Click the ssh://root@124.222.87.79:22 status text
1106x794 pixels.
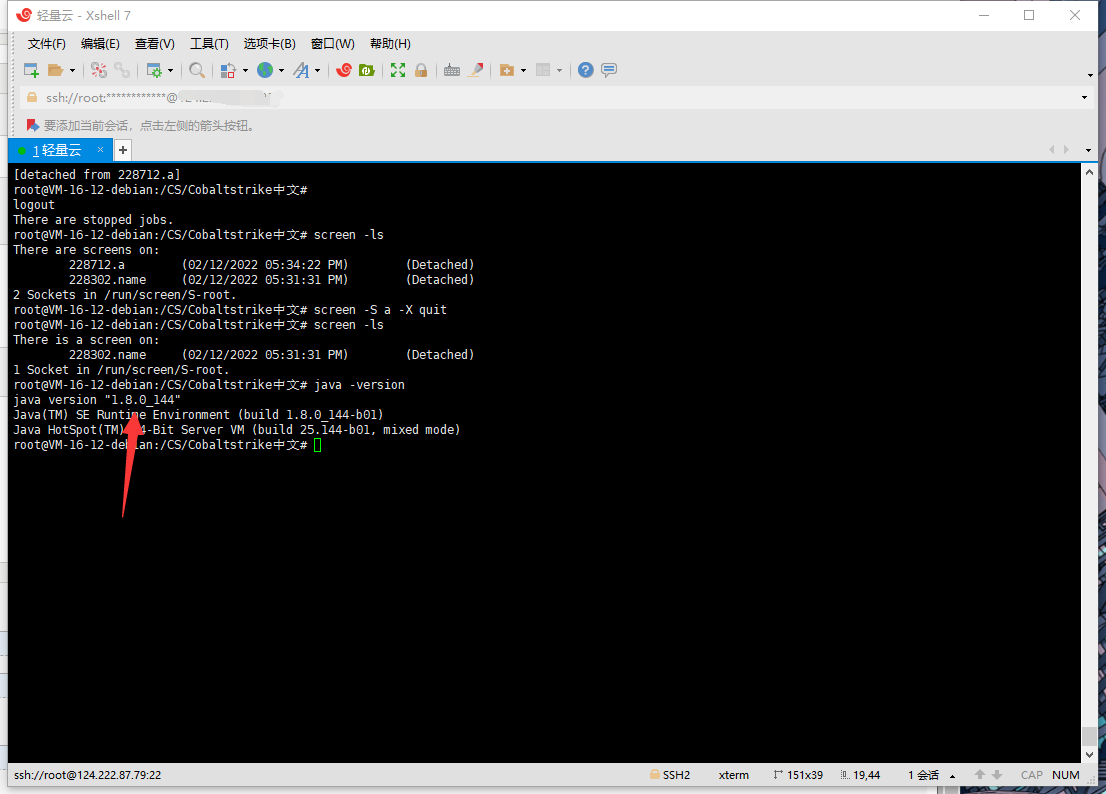[87, 775]
